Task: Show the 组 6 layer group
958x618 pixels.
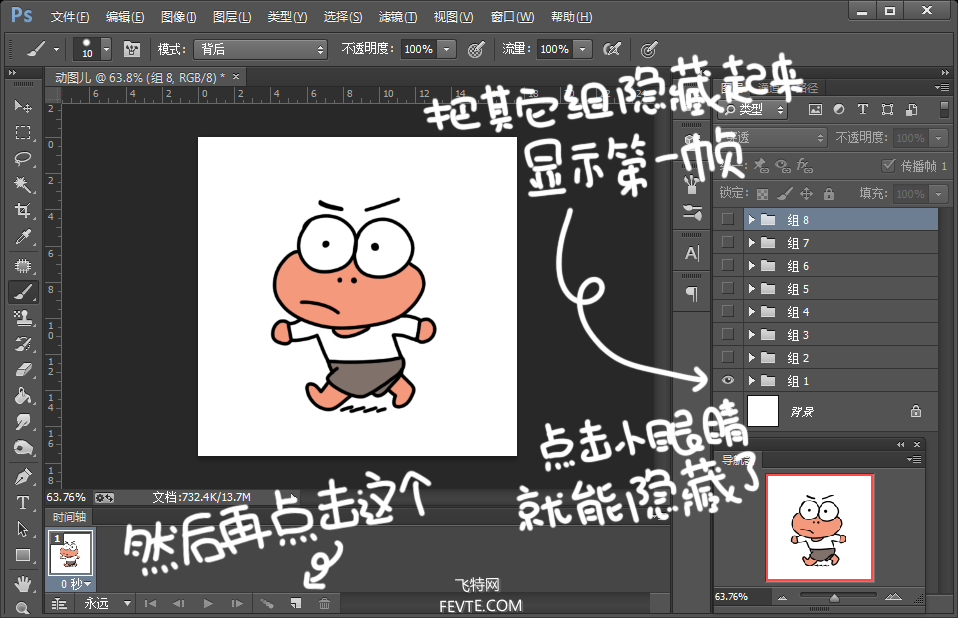Action: pyautogui.click(x=727, y=265)
